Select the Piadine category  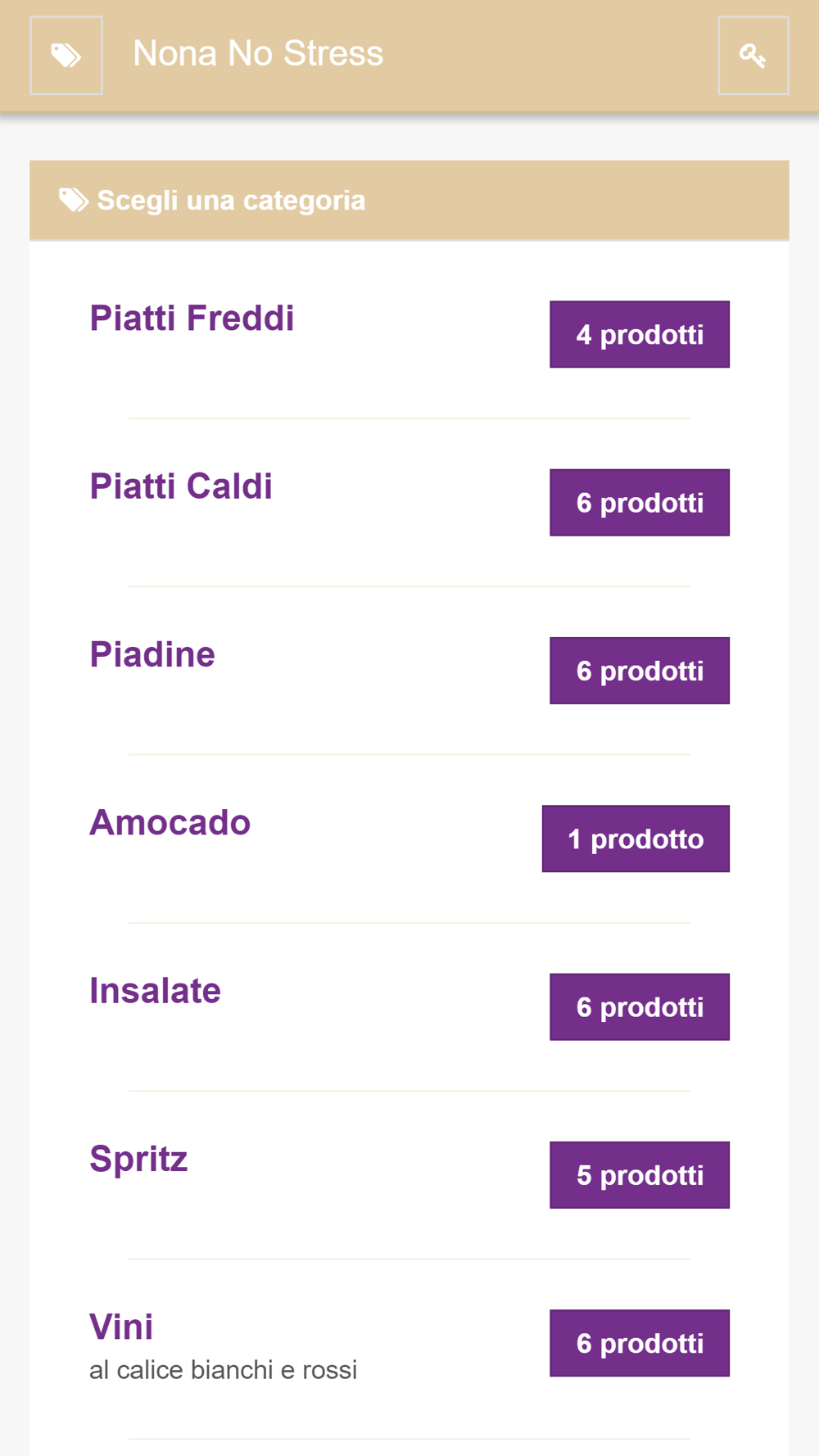click(x=152, y=654)
